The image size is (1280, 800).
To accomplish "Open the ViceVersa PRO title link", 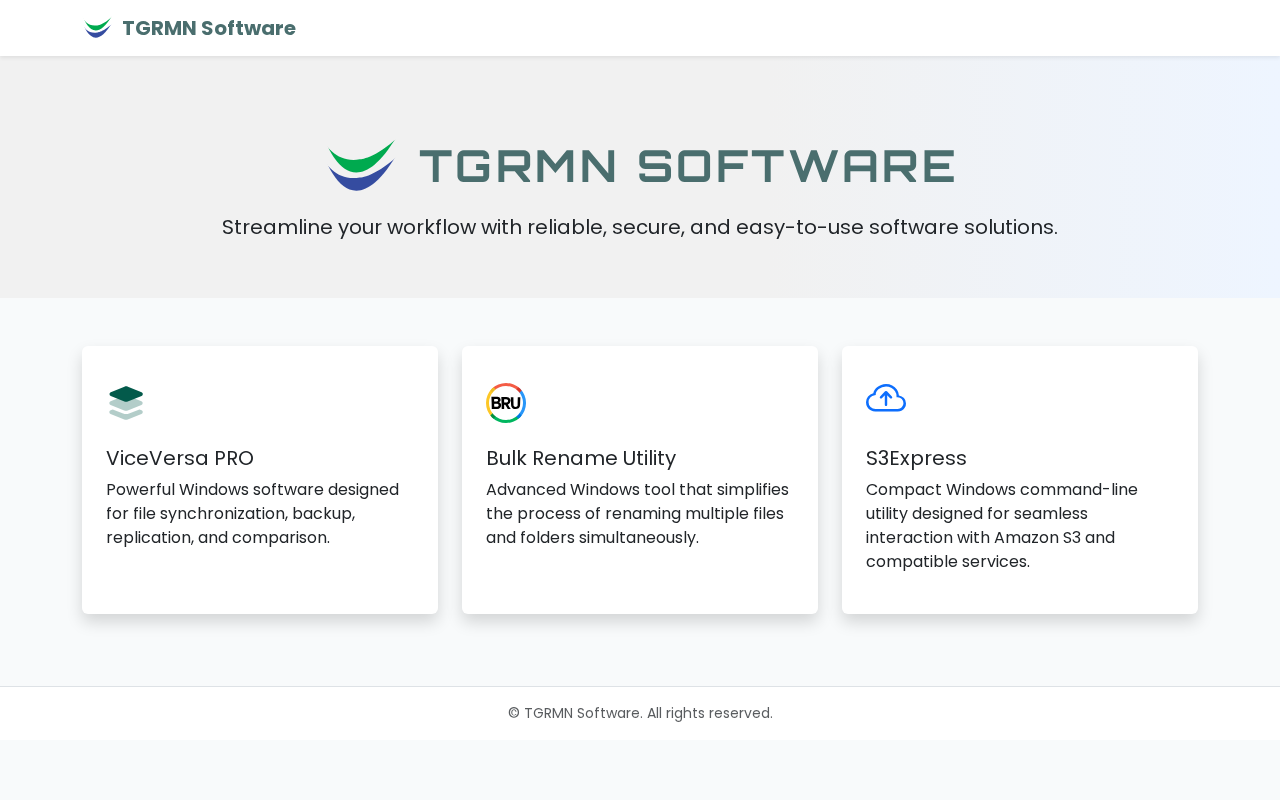I will 180,458.
